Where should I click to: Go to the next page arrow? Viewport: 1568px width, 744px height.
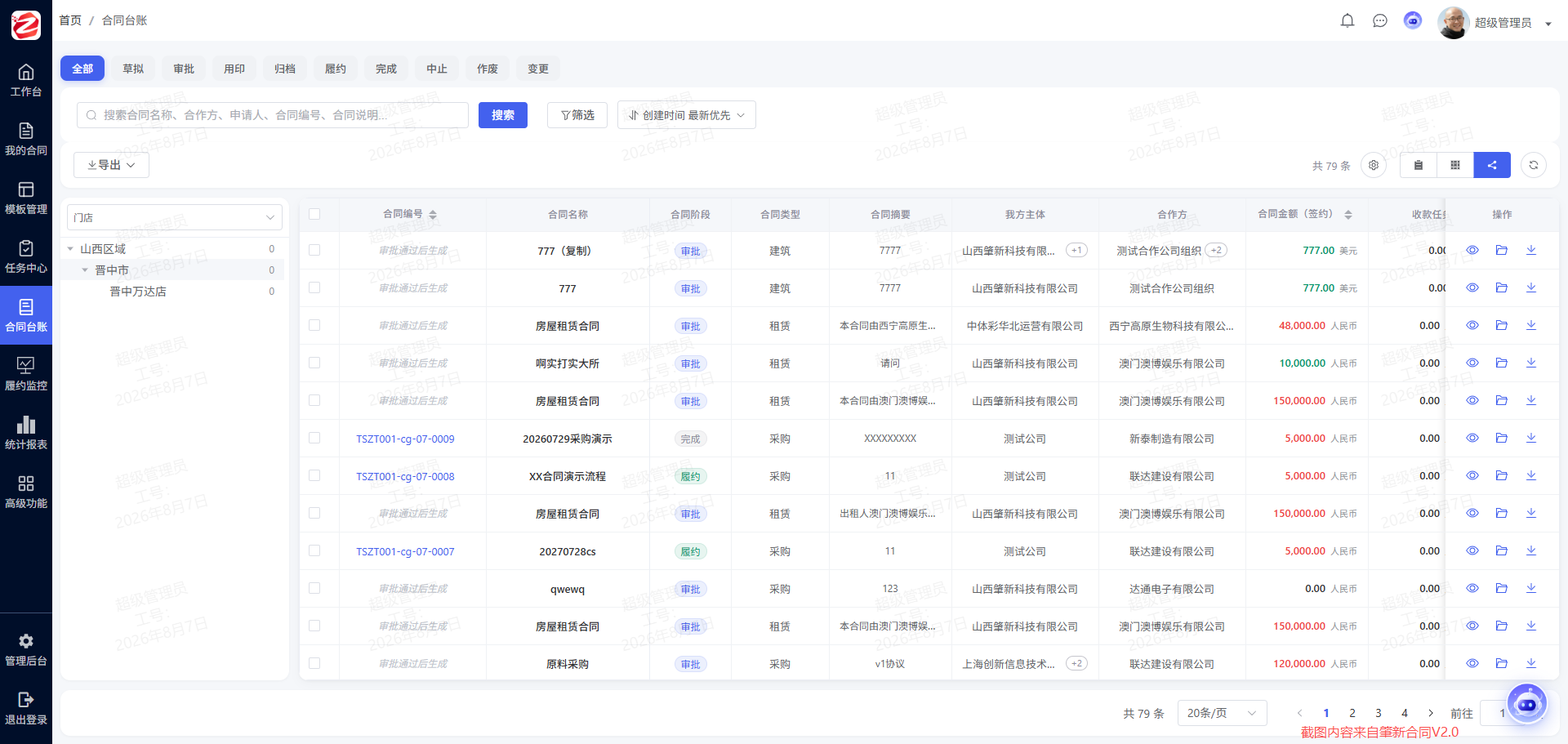(1431, 713)
